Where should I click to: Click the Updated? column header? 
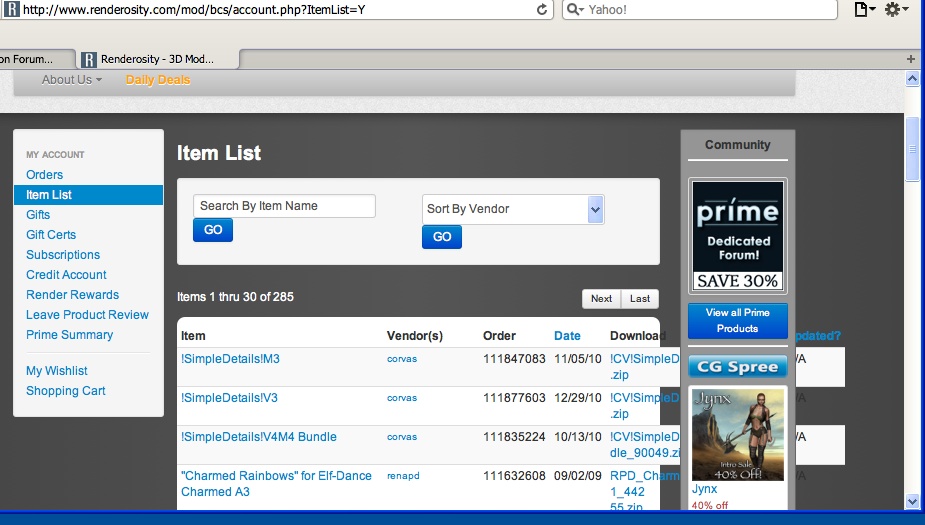(818, 336)
